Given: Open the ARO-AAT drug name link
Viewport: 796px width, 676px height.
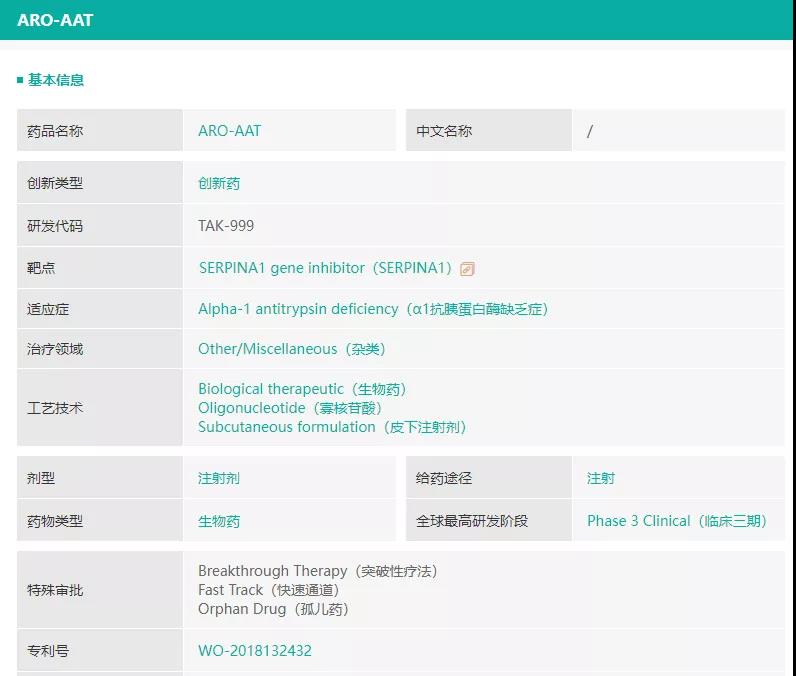Looking at the screenshot, I should pos(229,131).
